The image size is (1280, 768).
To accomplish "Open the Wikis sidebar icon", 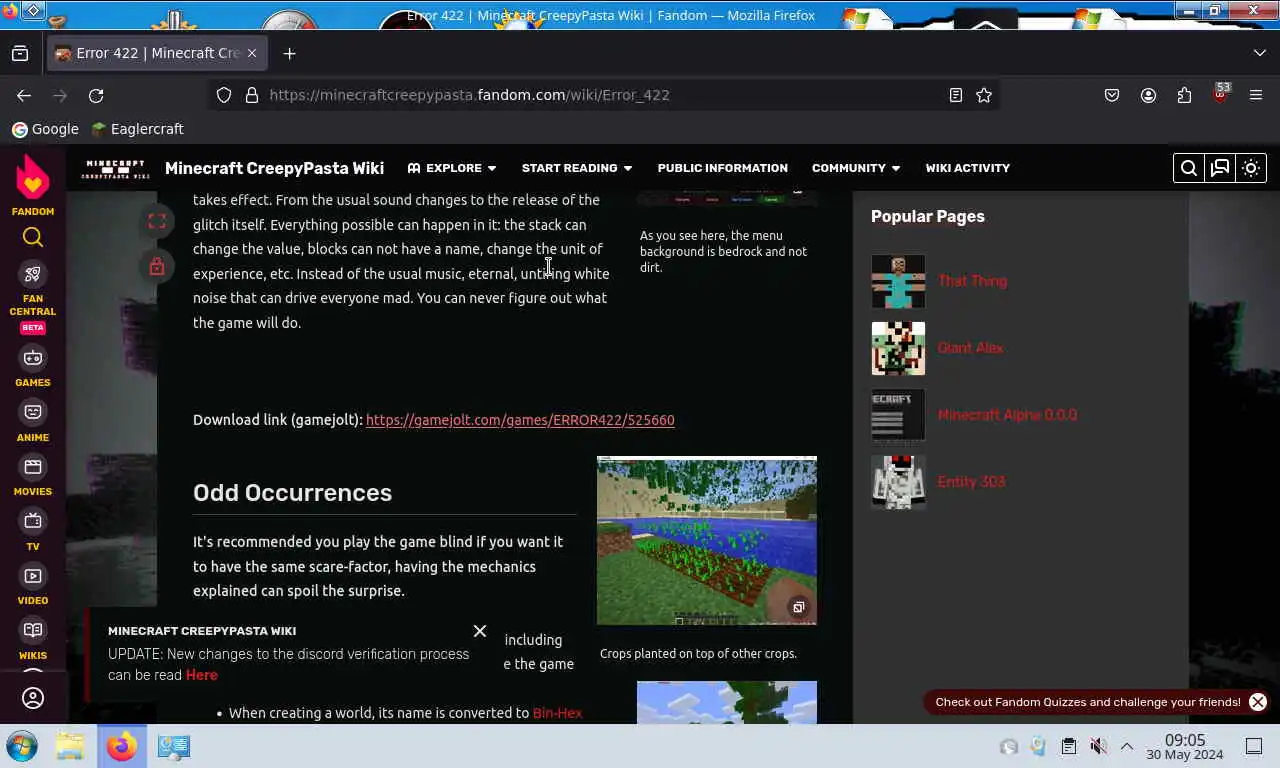I will tap(33, 630).
